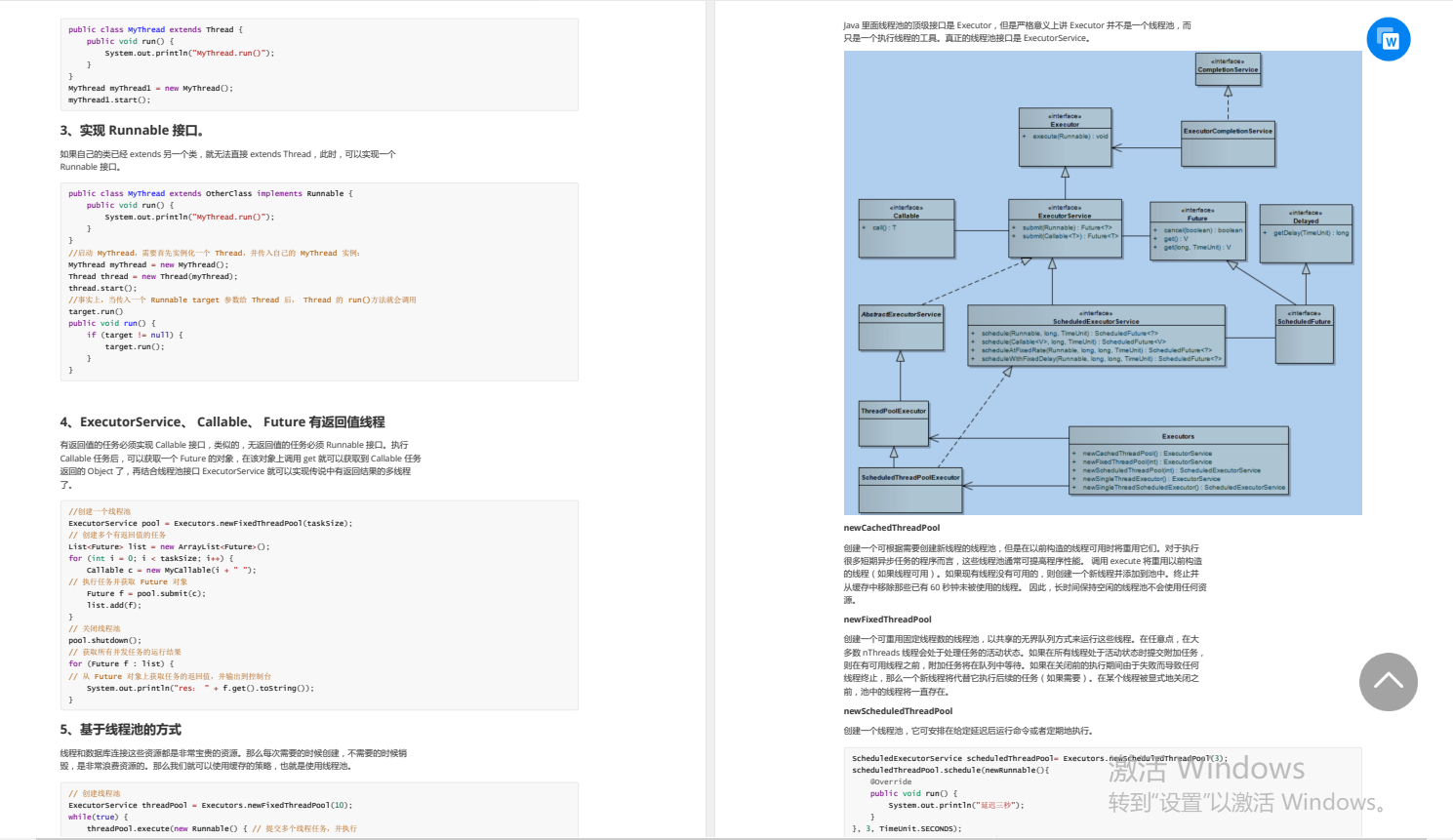Click code line "Callable c = new MyCallable(i + " ");"

172,570
